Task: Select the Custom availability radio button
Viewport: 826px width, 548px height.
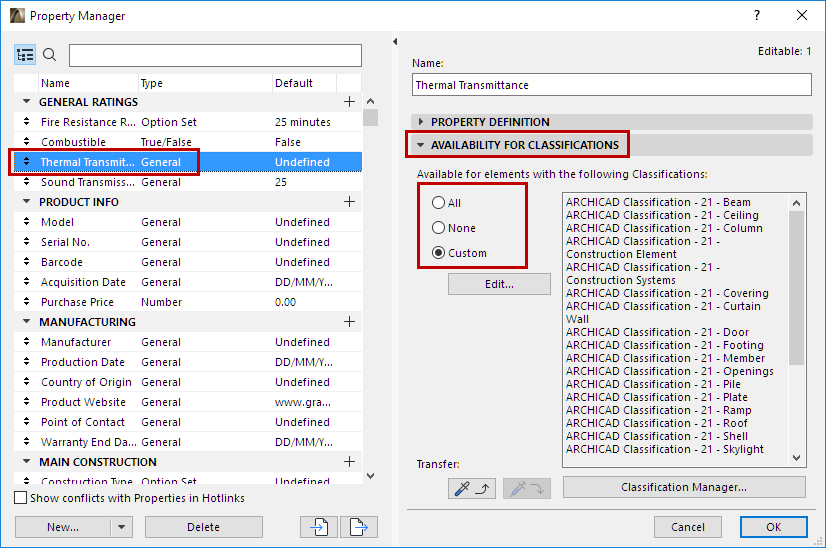Action: pyautogui.click(x=438, y=253)
